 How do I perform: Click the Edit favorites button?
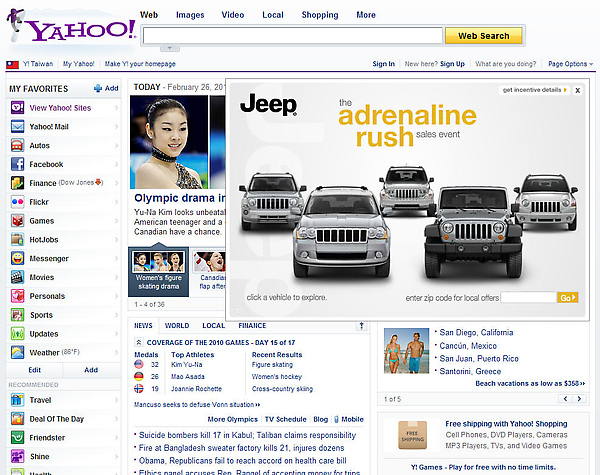click(x=34, y=370)
